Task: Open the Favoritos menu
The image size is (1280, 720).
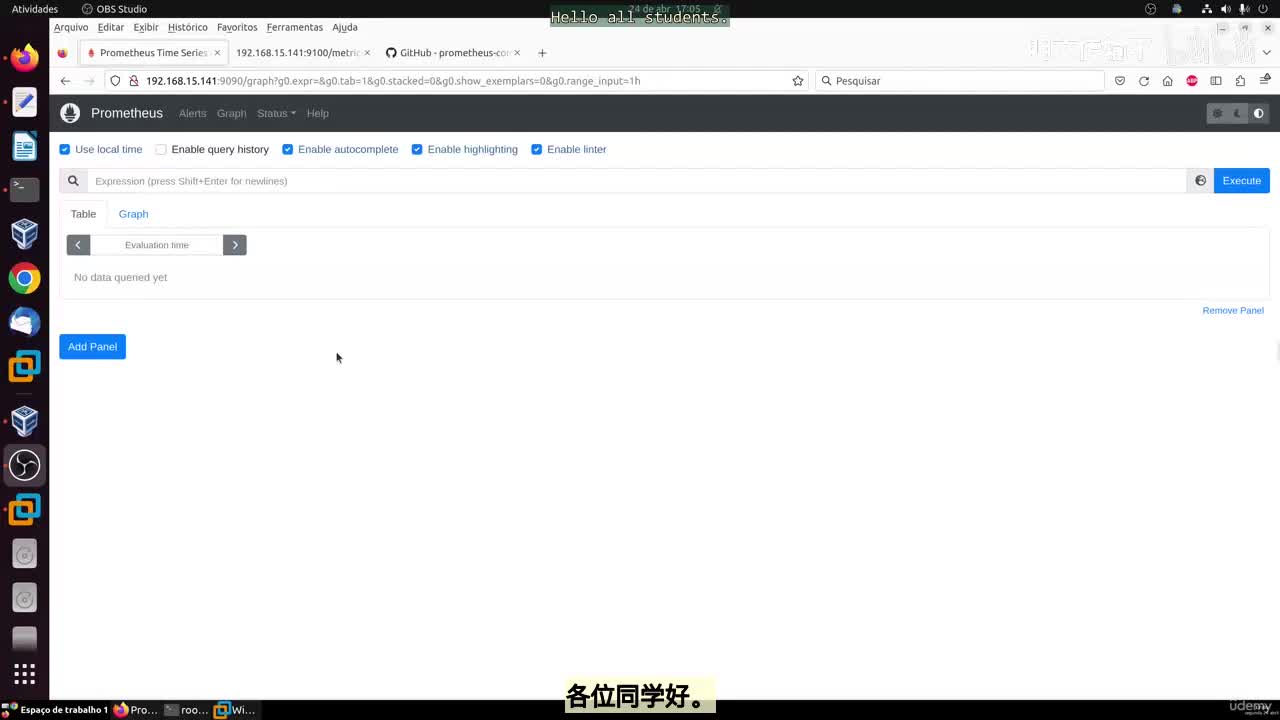Action: (x=237, y=27)
